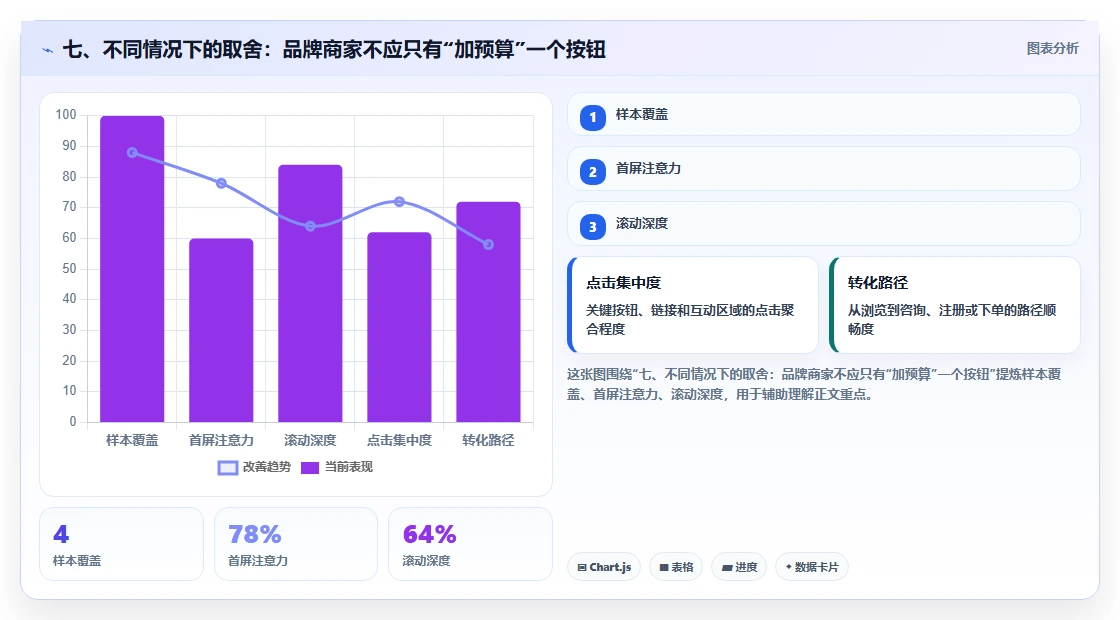
Task: Click the blue number 3 badge
Action: coord(592,226)
